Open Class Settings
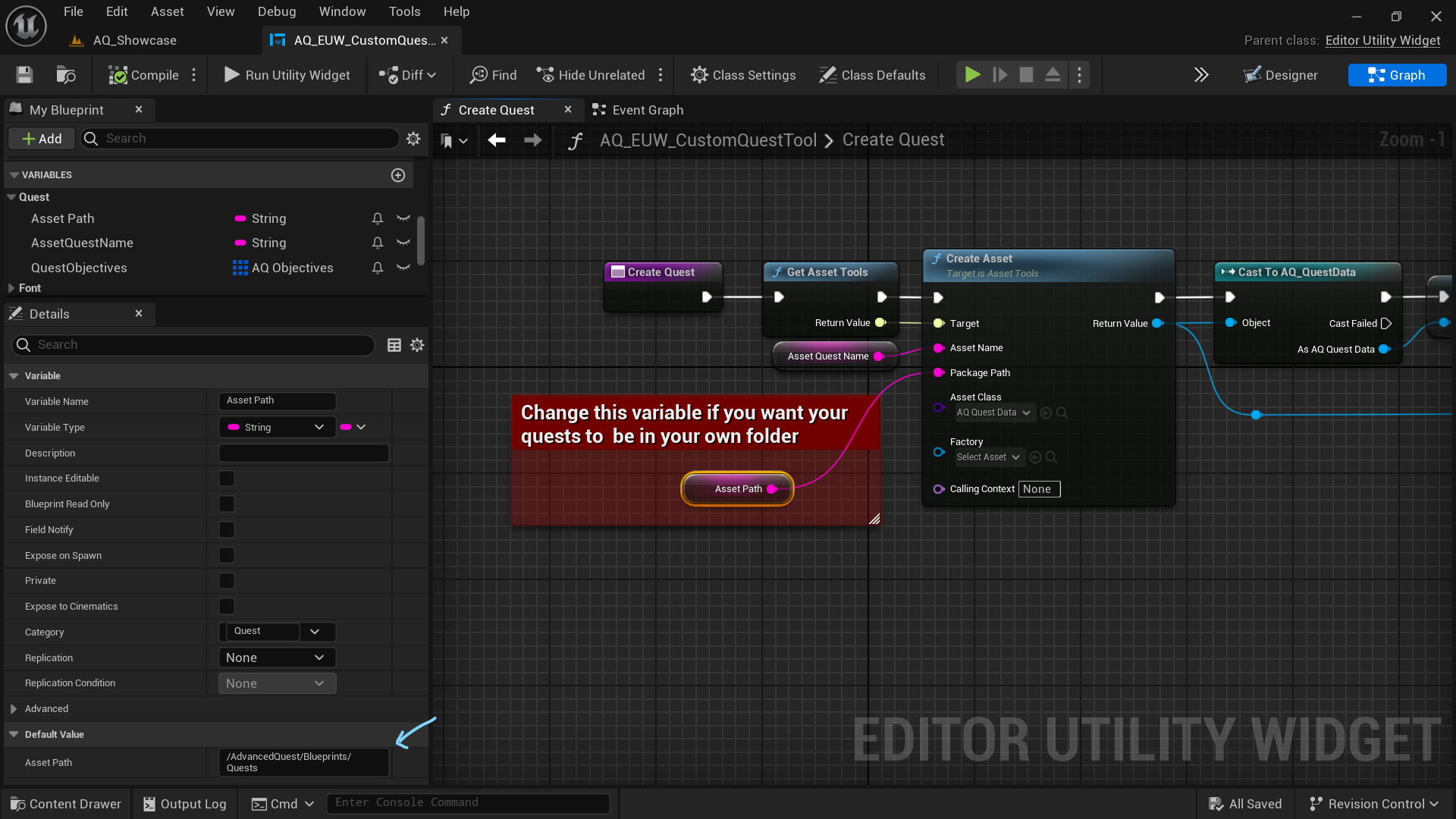The width and height of the screenshot is (1456, 819). tap(743, 75)
